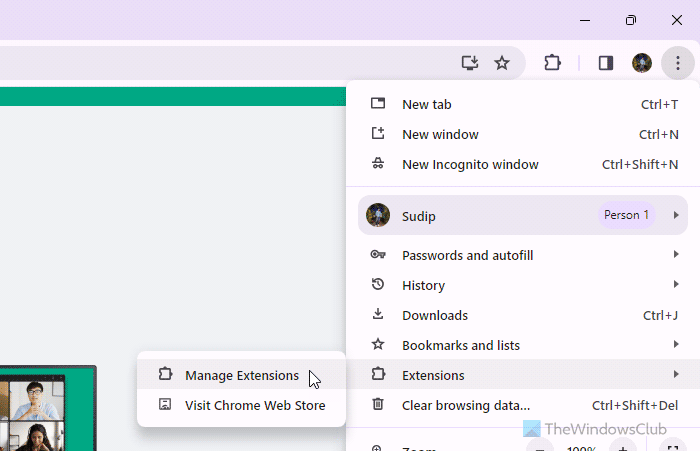The width and height of the screenshot is (700, 451).
Task: Expand Bookmarks and lists submenu arrow
Action: point(676,344)
